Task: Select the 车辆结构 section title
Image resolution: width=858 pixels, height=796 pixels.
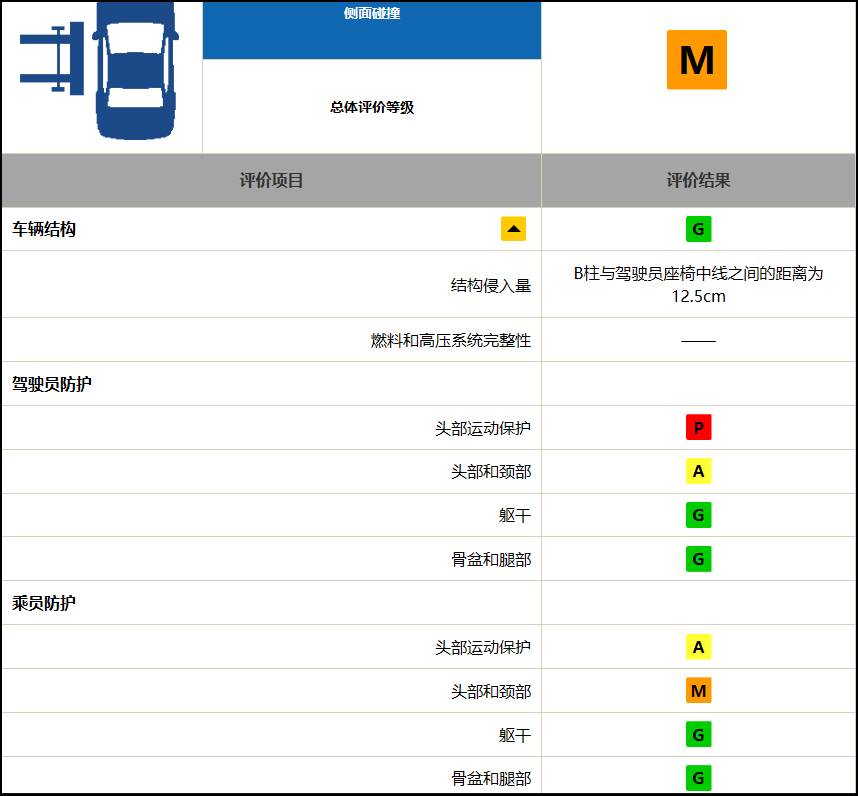Action: [44, 229]
